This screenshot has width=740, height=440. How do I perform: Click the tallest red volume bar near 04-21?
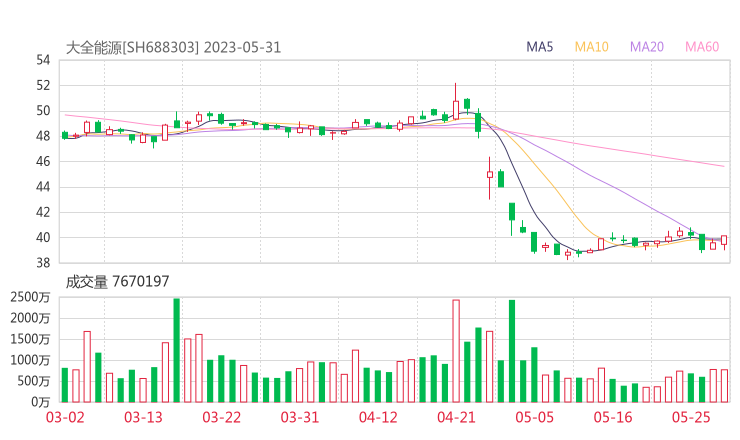456,351
